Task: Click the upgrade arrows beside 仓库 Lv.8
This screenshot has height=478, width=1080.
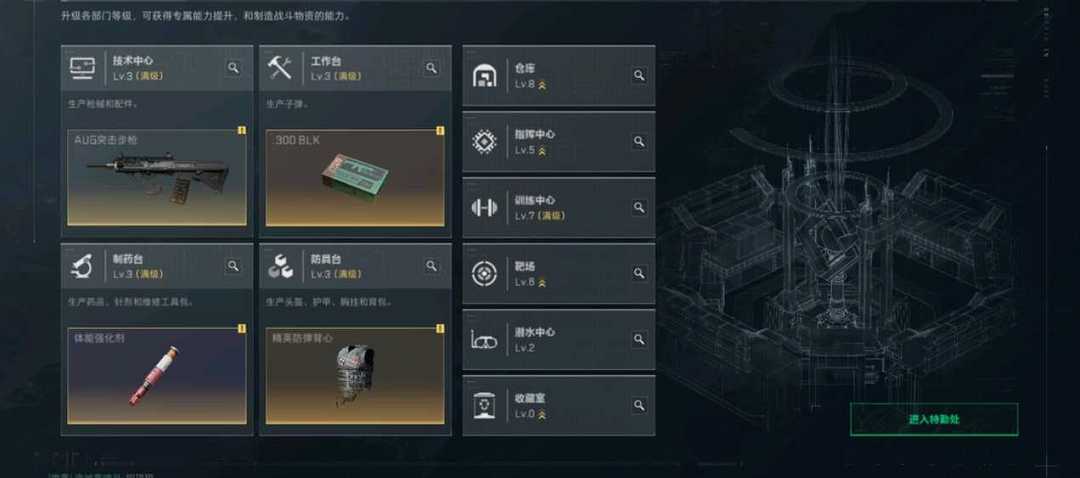Action: pos(542,85)
